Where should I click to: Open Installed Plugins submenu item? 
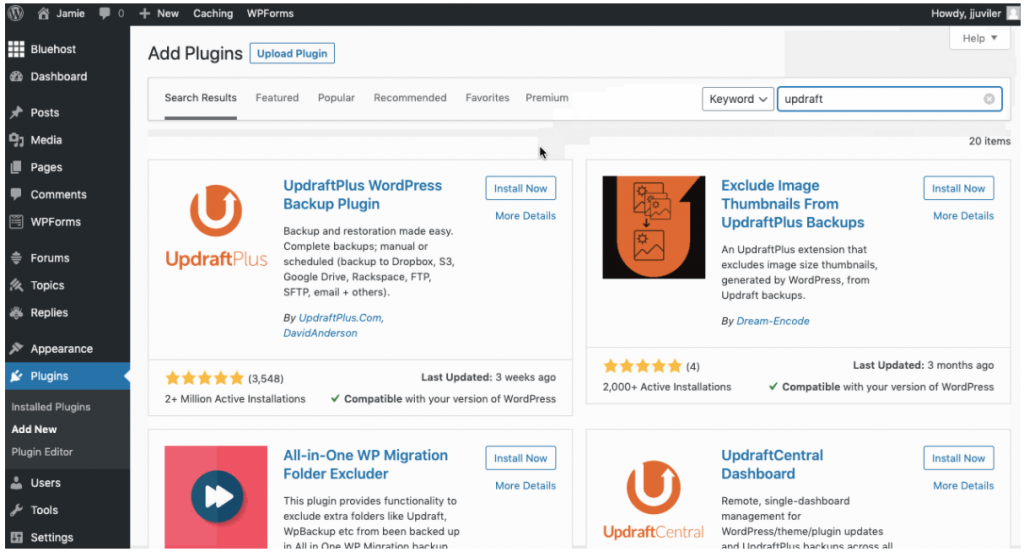click(51, 407)
